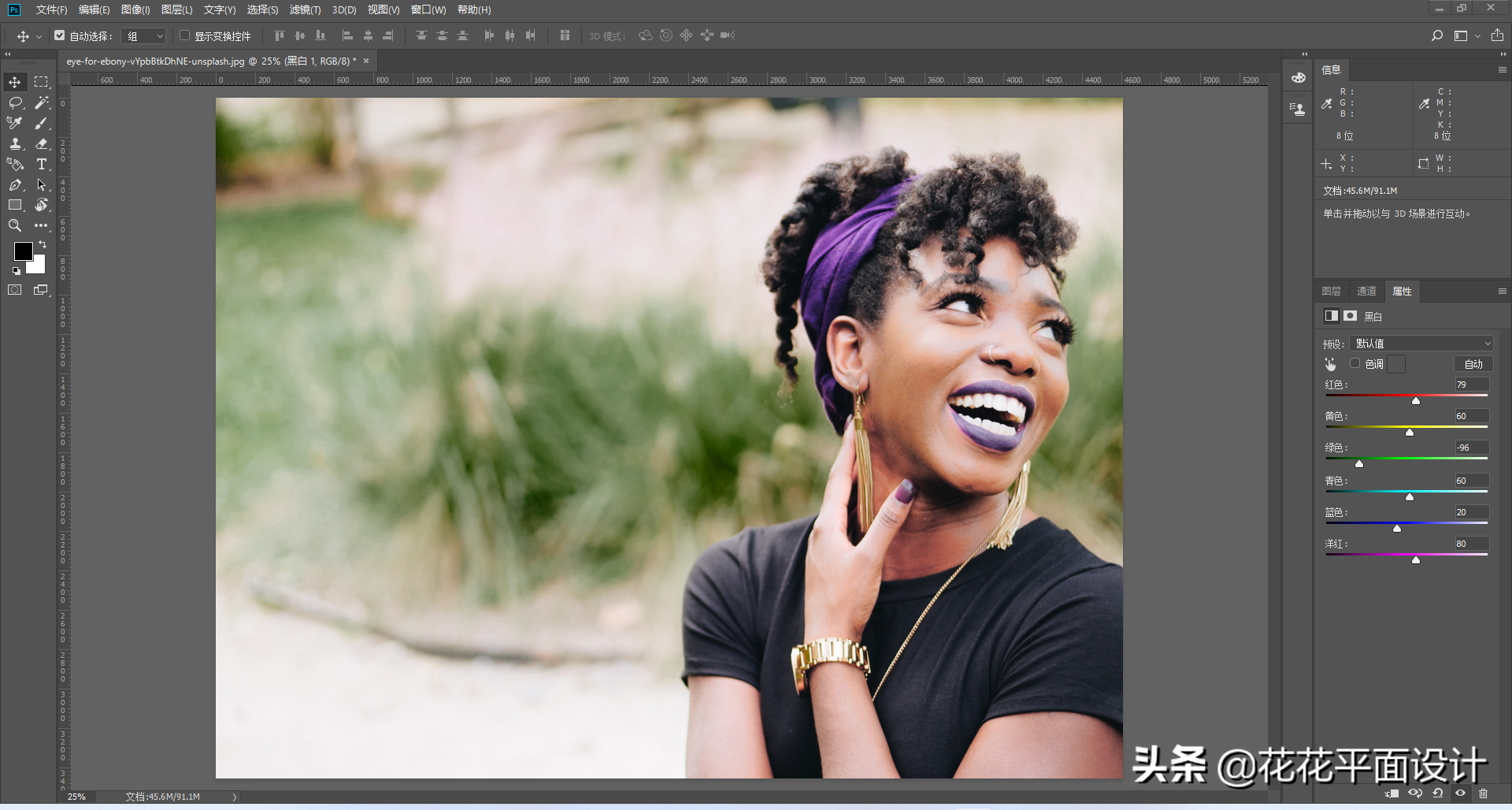
Task: Select the Pen tool
Action: pyautogui.click(x=15, y=184)
